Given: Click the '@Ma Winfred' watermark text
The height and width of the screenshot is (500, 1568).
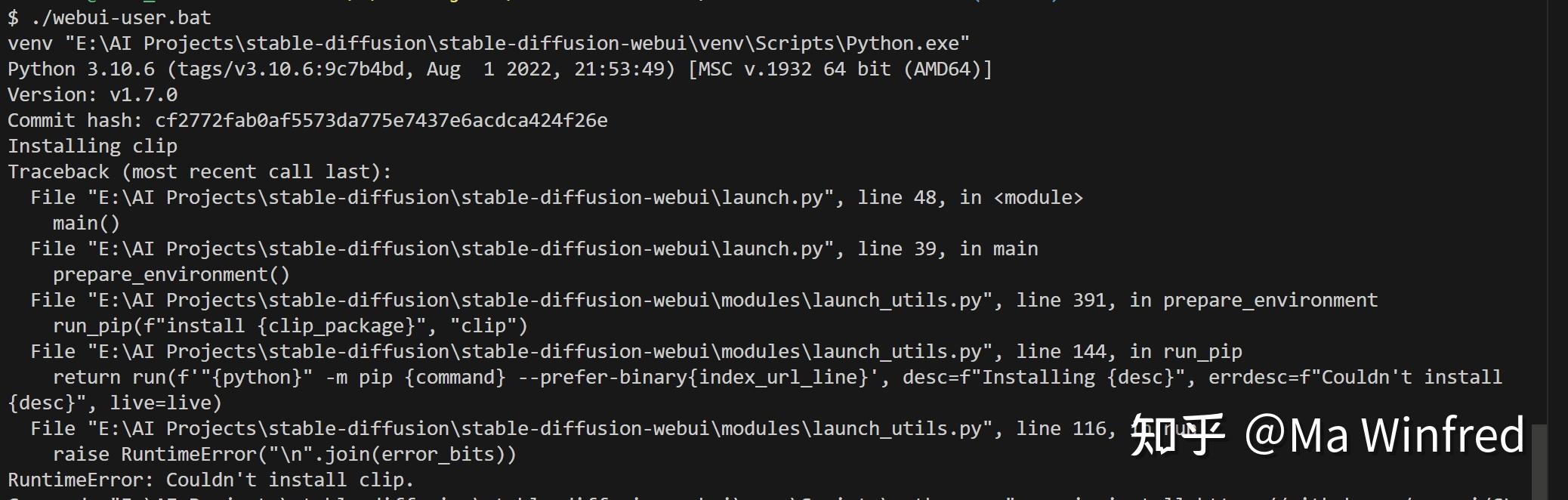Looking at the screenshot, I should 1384,435.
